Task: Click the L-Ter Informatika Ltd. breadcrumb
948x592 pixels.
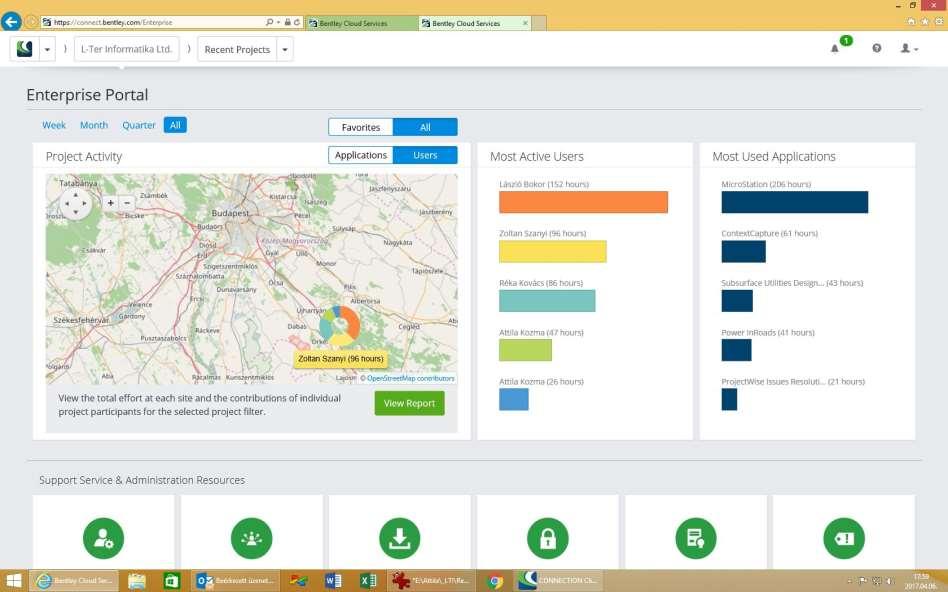Action: (x=126, y=49)
